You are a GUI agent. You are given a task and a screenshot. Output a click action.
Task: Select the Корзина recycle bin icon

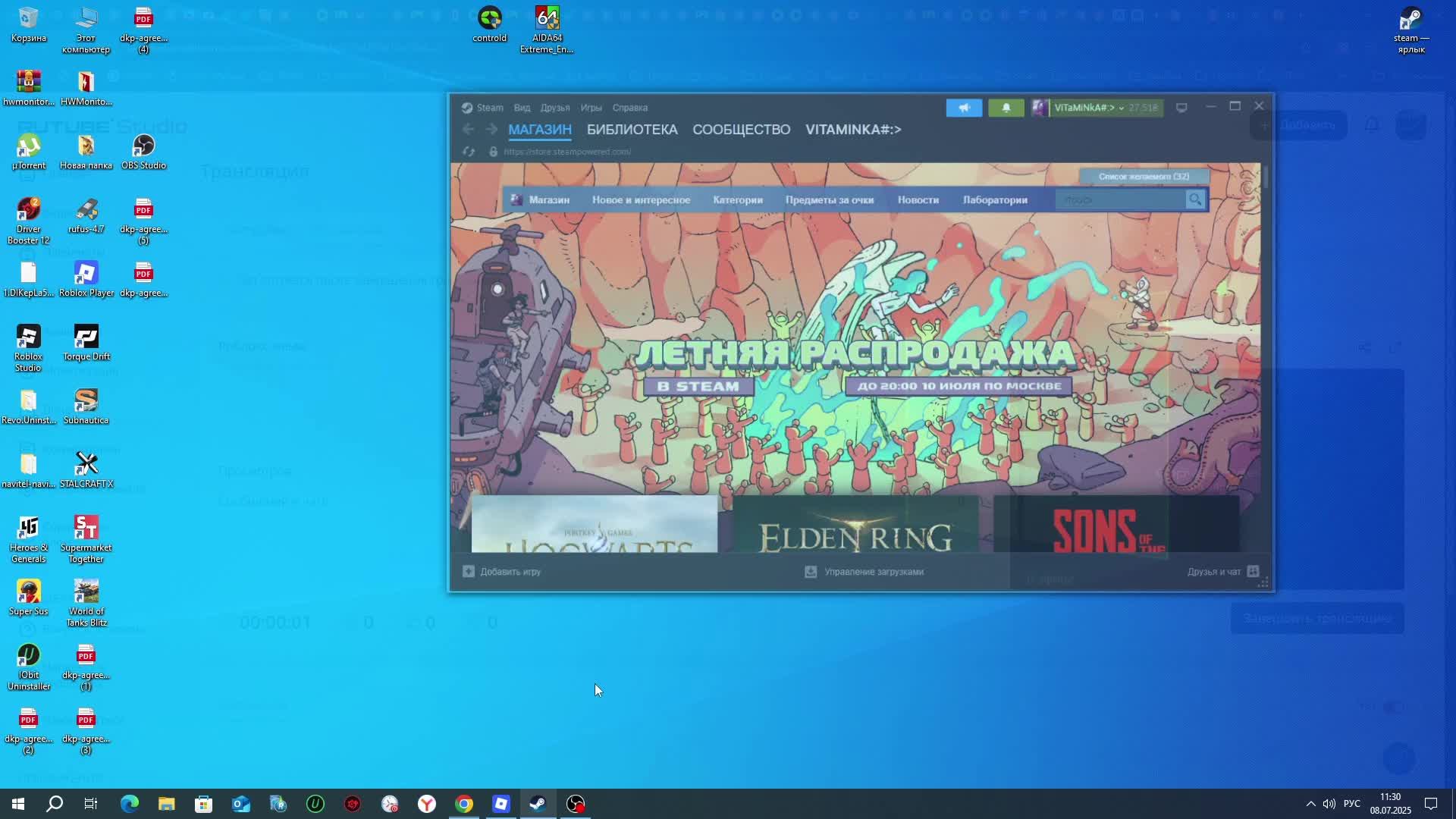pyautogui.click(x=29, y=24)
